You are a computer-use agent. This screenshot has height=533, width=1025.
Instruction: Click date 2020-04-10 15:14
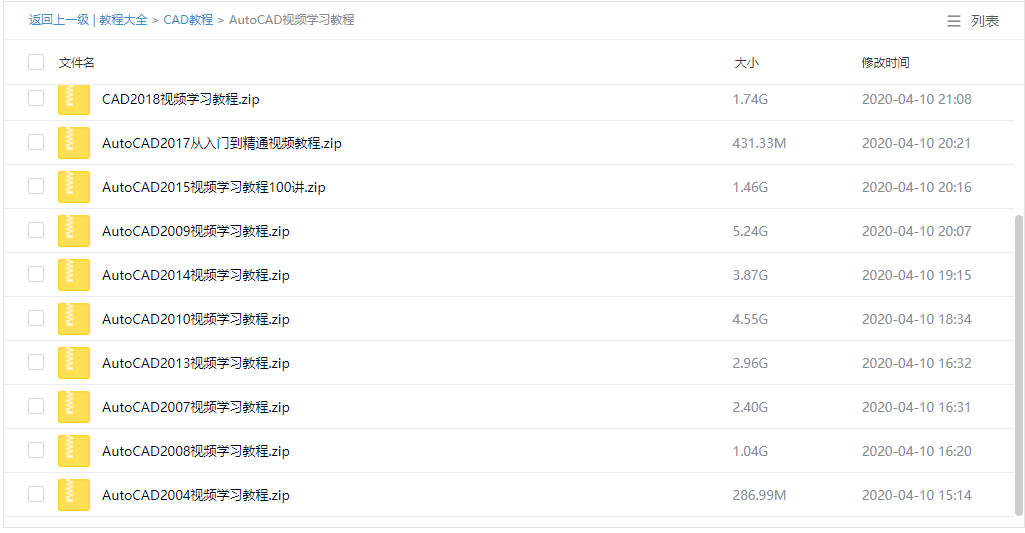point(916,495)
